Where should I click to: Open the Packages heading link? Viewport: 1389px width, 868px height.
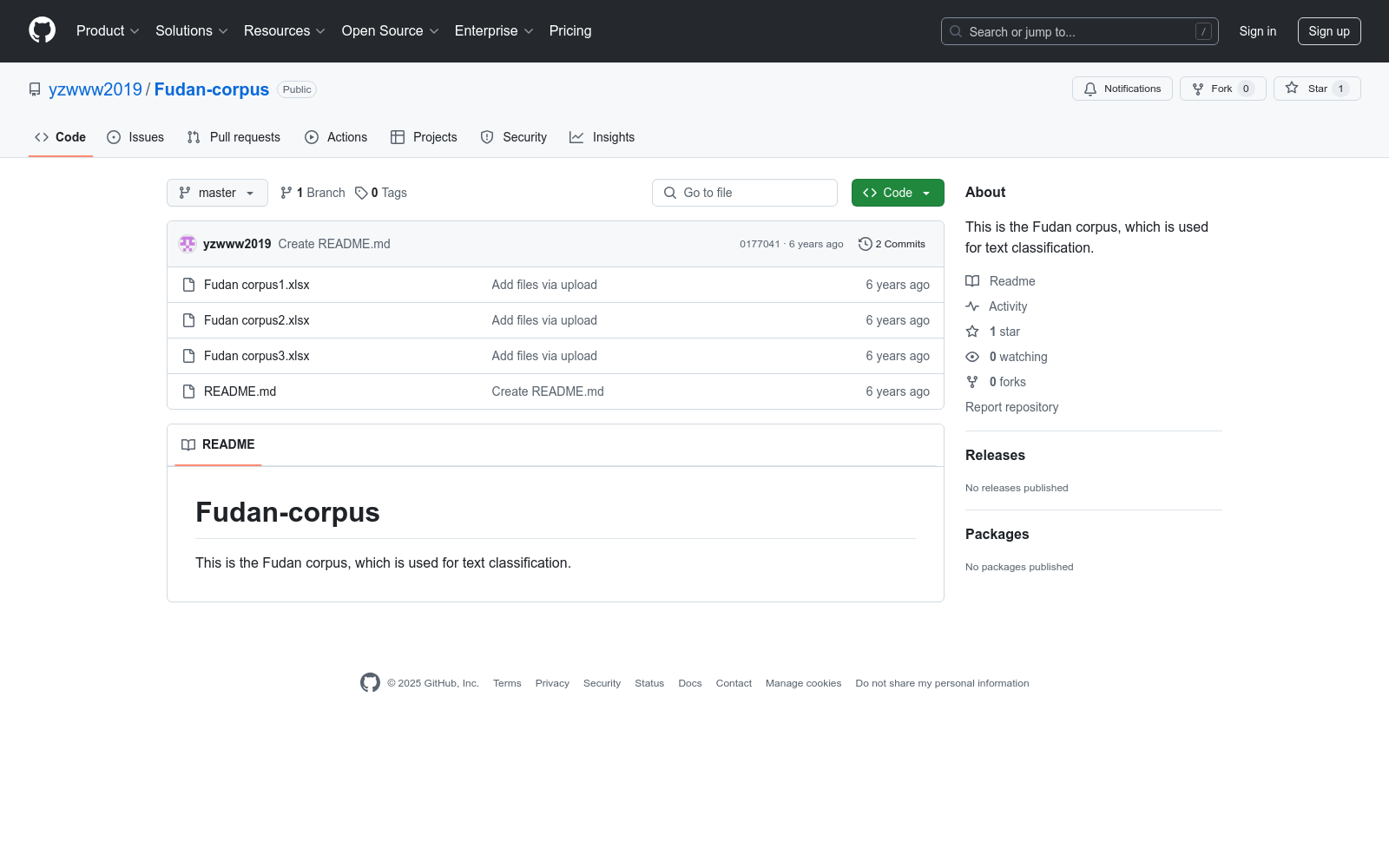click(997, 534)
